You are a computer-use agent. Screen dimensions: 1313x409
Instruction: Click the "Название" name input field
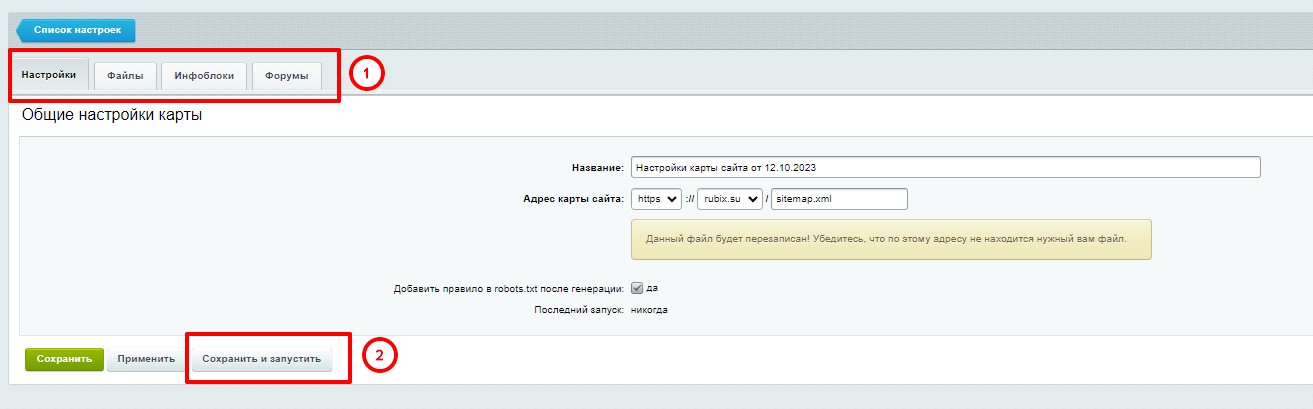[x=946, y=168]
